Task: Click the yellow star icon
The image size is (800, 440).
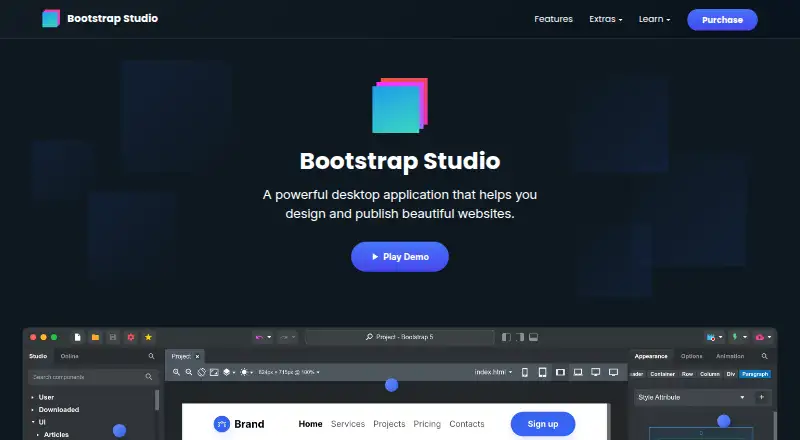Action: [x=148, y=337]
